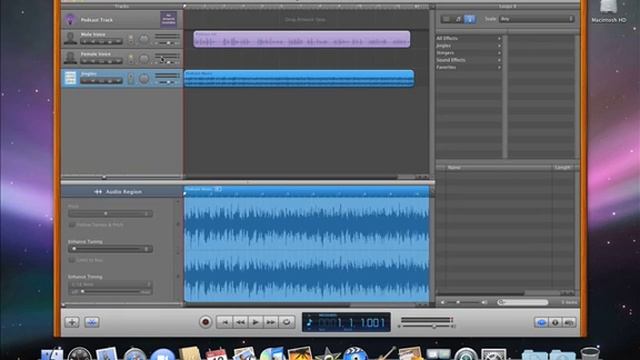Viewport: 640px width, 360px height.
Task: Click the waveform in the editor
Action: [x=307, y=249]
